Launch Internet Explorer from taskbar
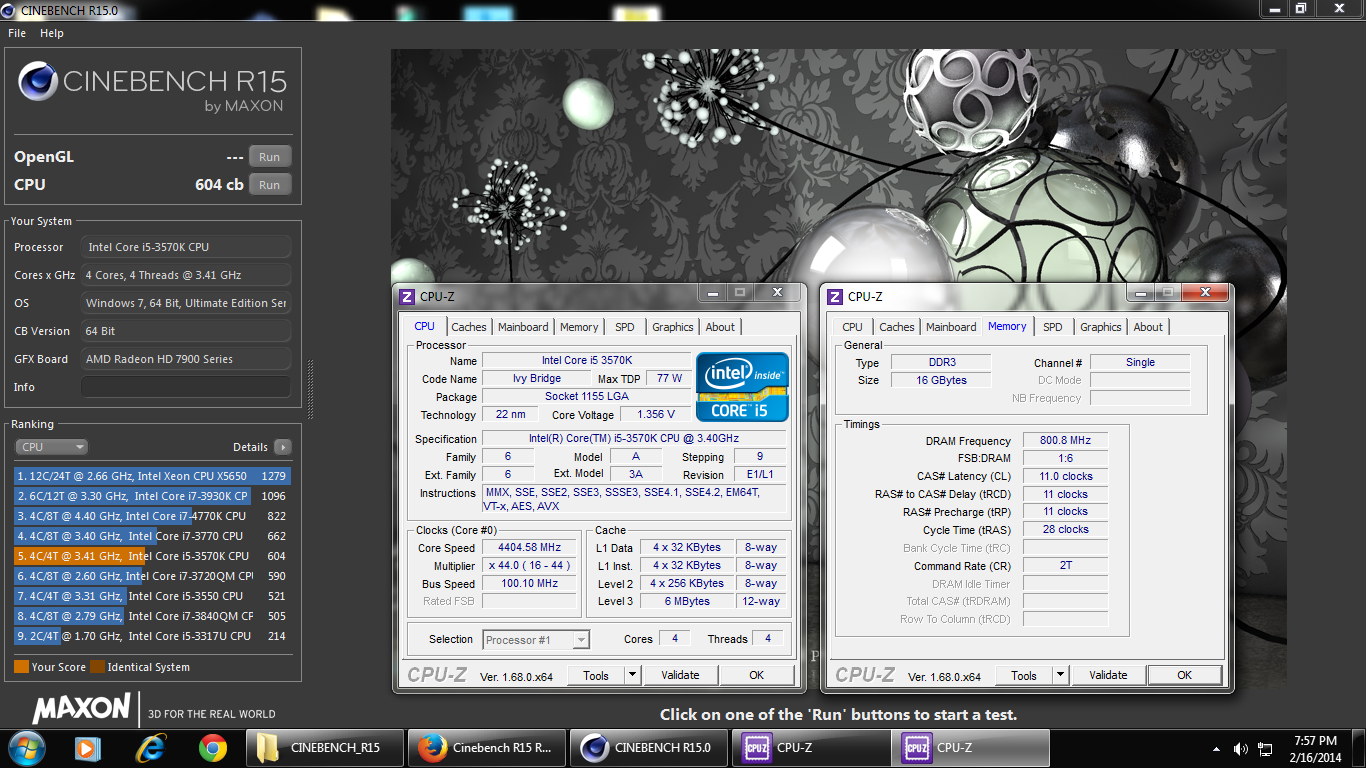The height and width of the screenshot is (768, 1366). tap(151, 747)
